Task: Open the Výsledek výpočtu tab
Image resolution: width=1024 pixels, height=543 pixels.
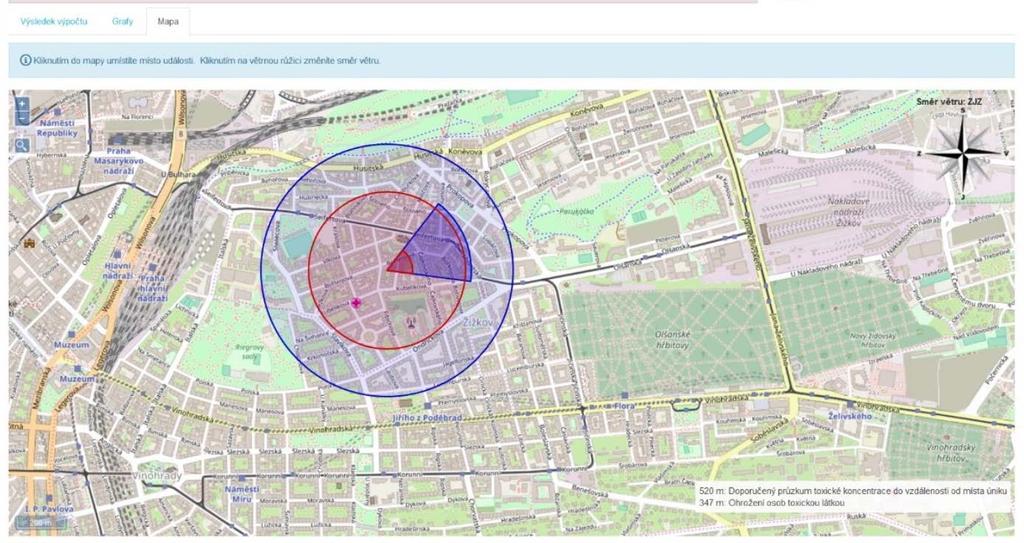Action: click(x=54, y=22)
